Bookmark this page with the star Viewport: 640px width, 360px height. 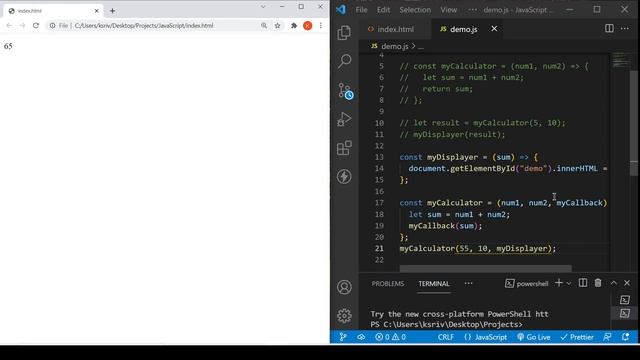(278, 25)
